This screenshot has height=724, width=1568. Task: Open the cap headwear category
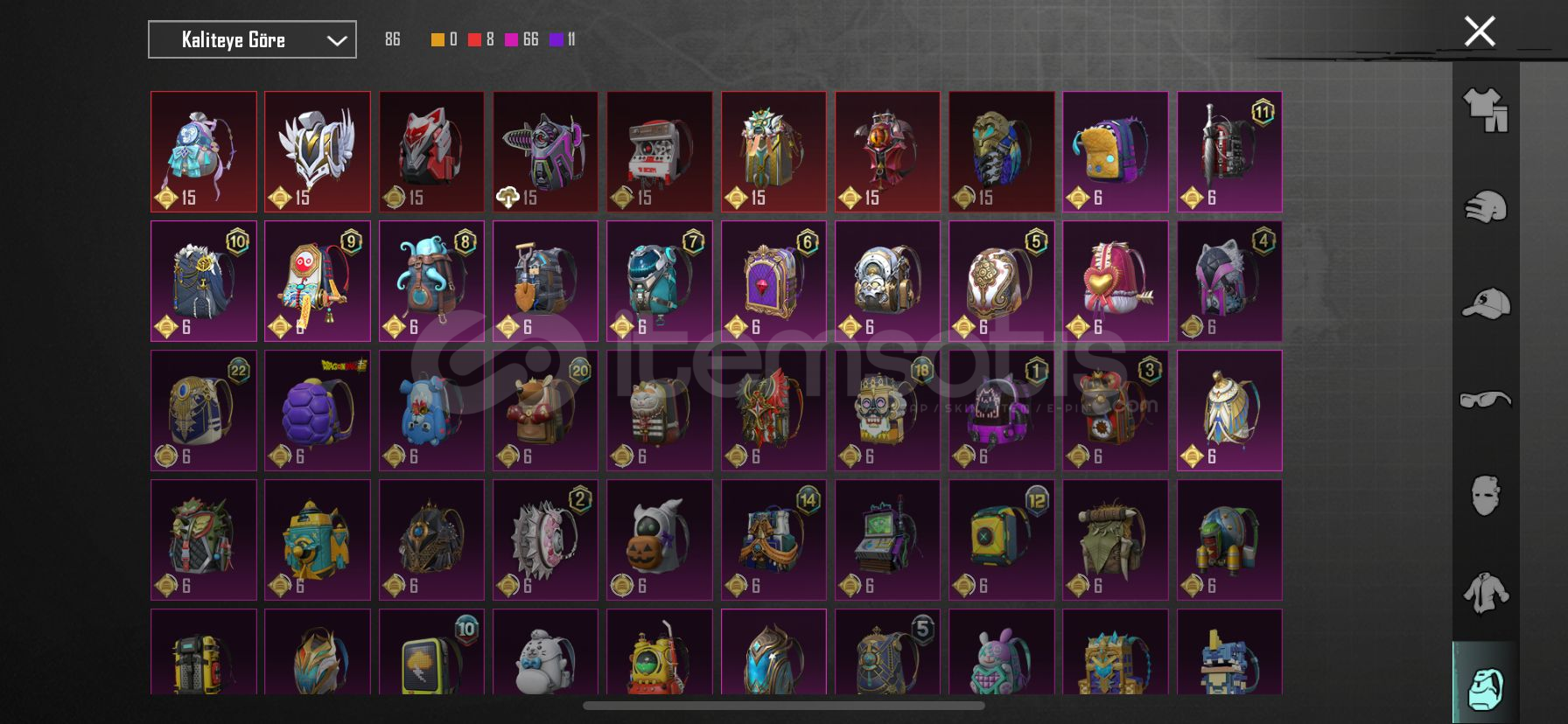point(1486,303)
